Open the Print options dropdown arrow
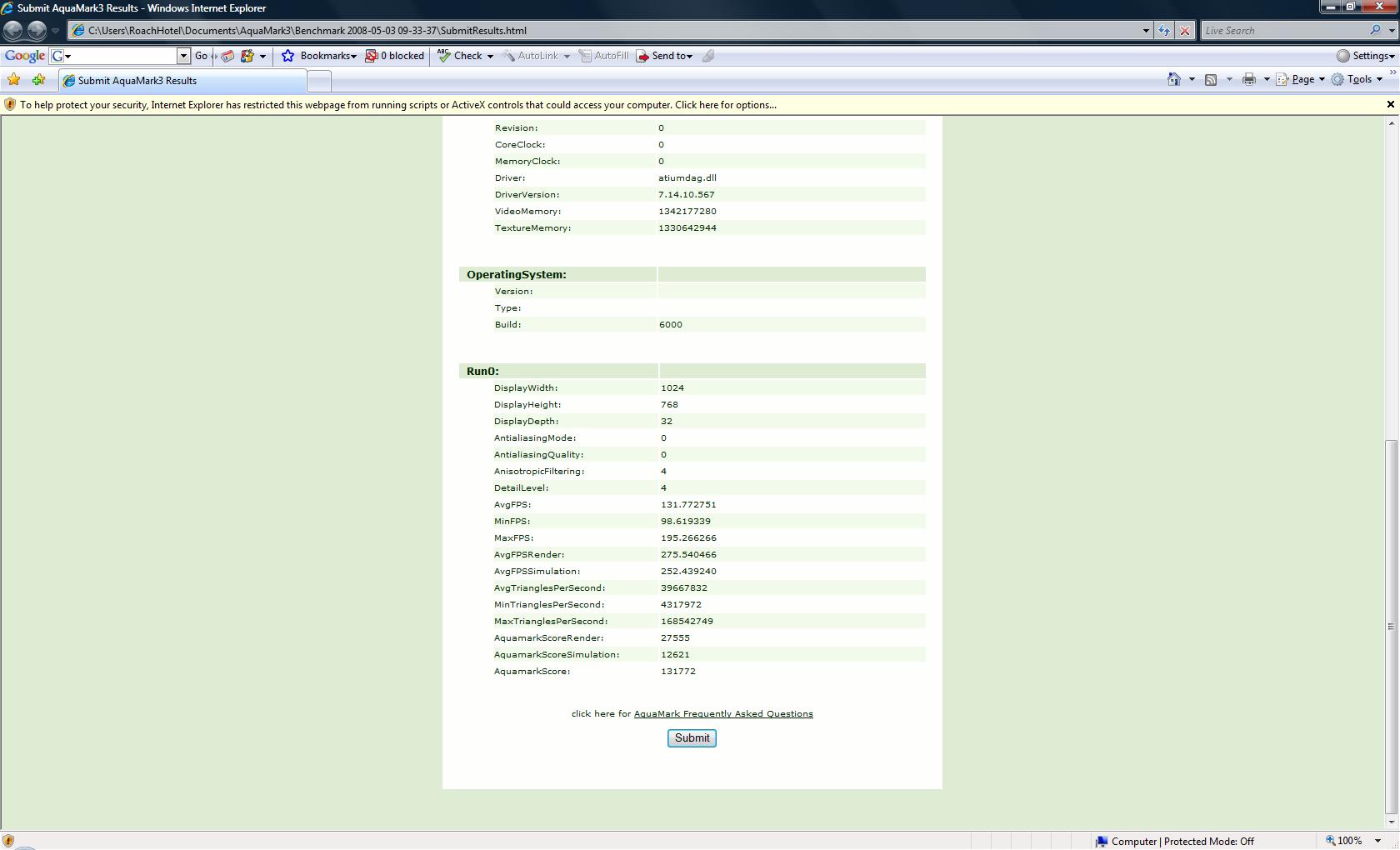 pos(1267,79)
